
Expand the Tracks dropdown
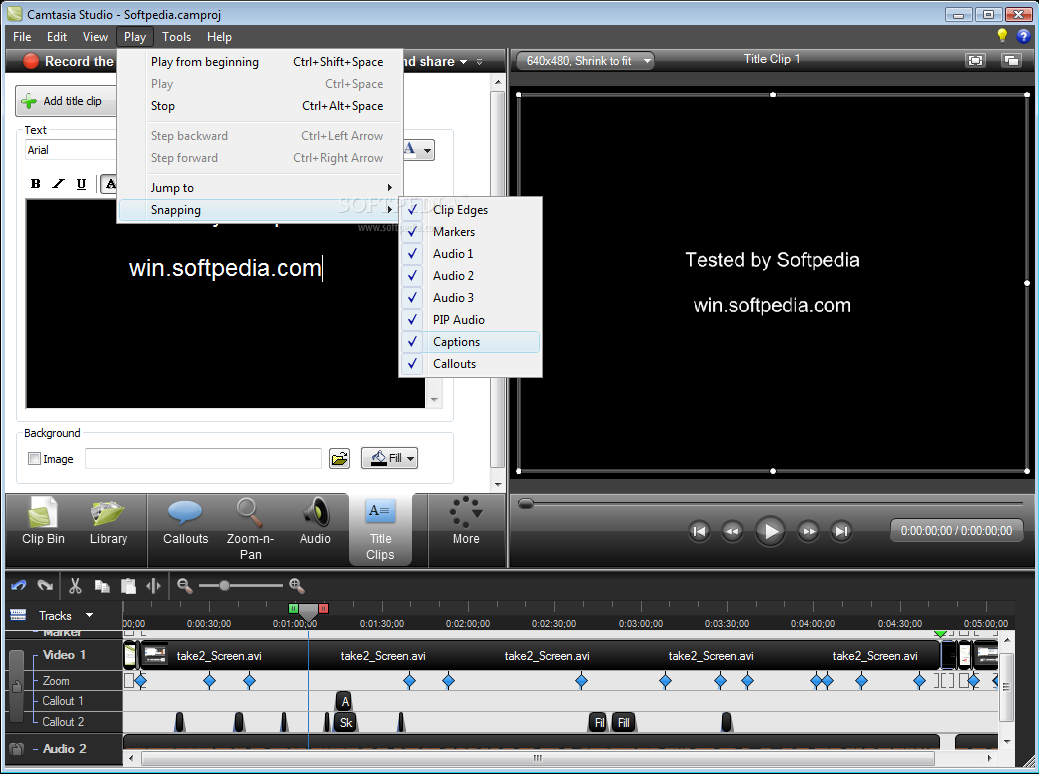(x=89, y=615)
